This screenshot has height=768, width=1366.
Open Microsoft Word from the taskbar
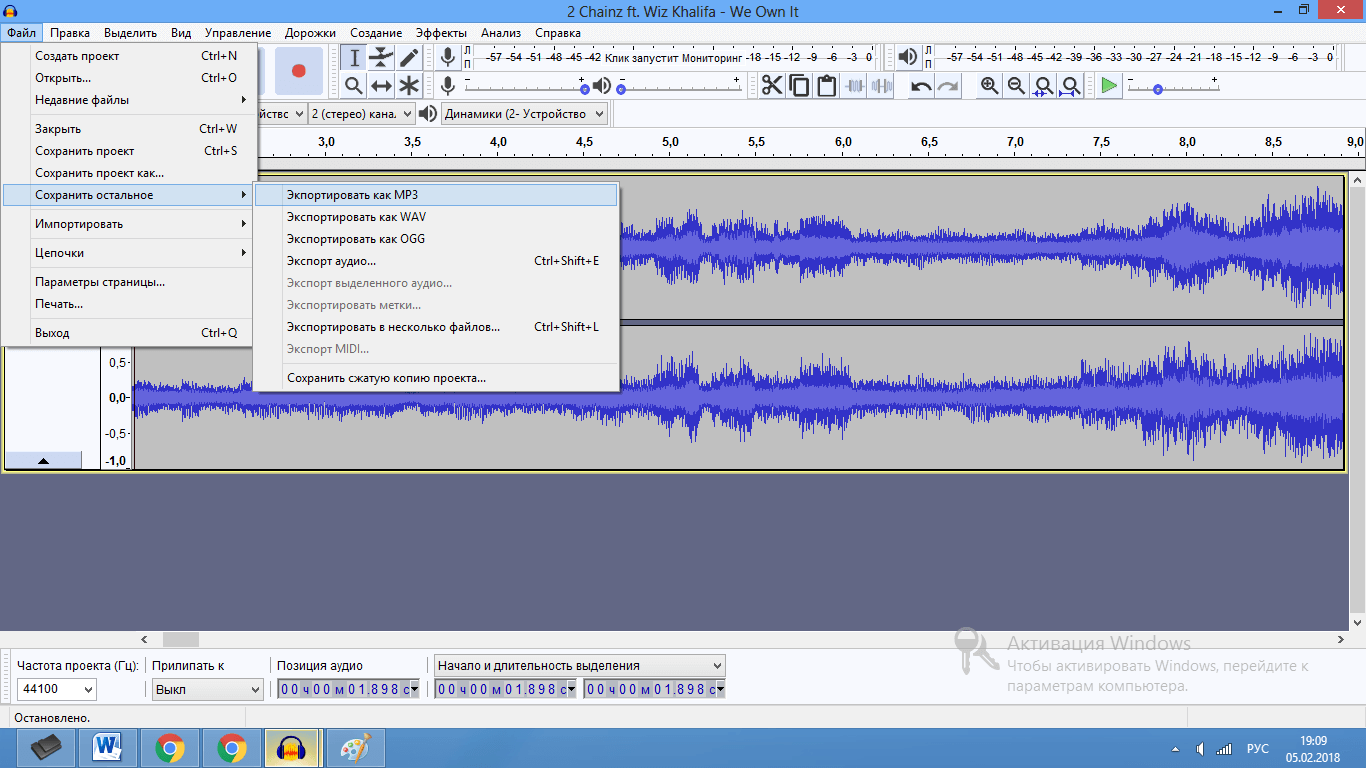(107, 748)
